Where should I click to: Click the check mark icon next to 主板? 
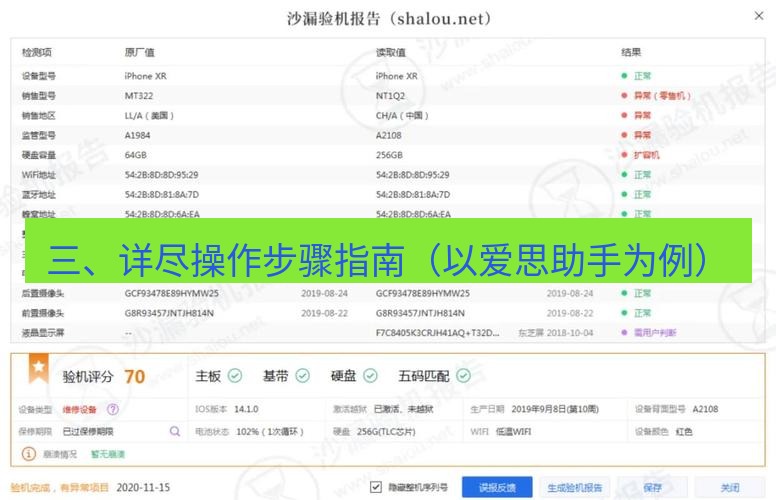tap(235, 376)
